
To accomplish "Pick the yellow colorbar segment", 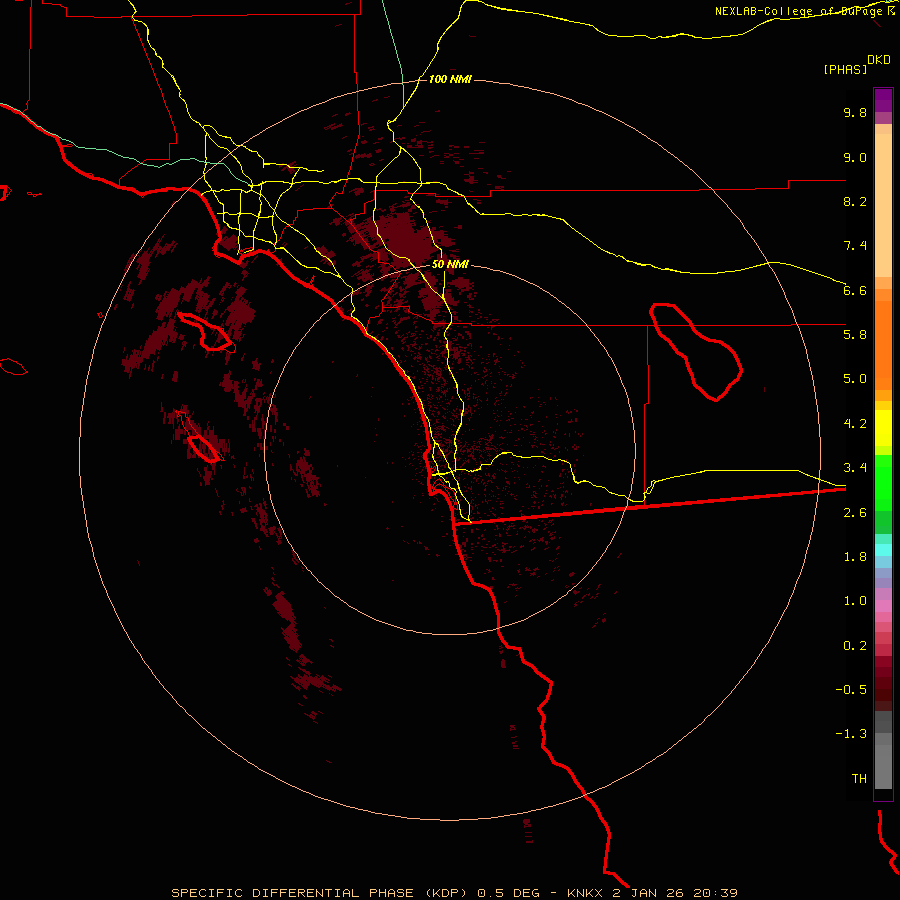I will pyautogui.click(x=883, y=428).
